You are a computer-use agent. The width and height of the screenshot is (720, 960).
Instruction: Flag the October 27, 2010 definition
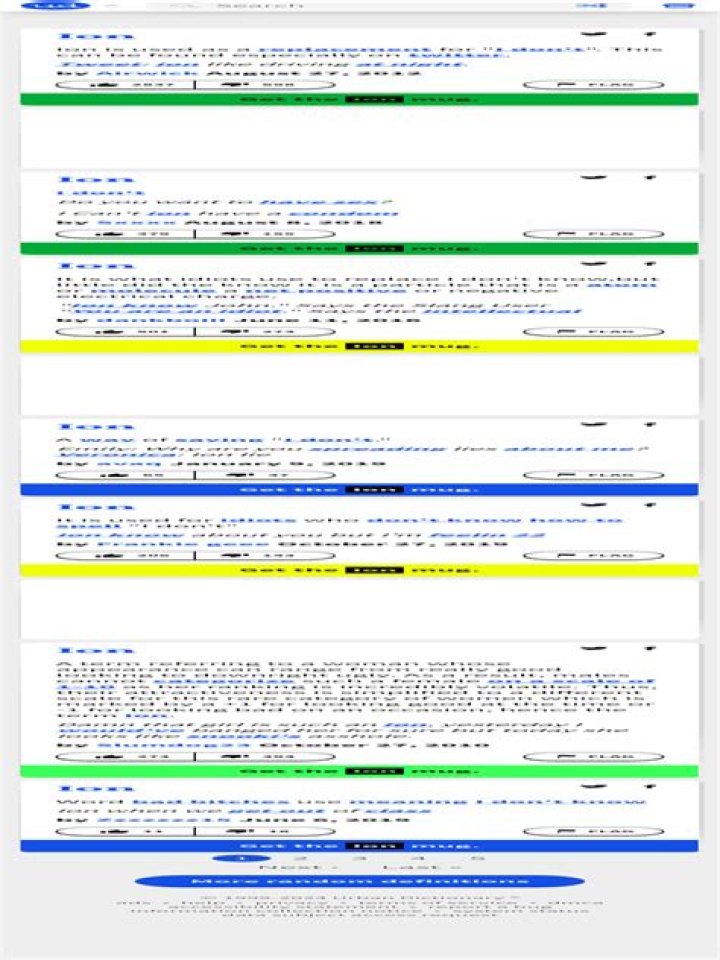pyautogui.click(x=593, y=757)
